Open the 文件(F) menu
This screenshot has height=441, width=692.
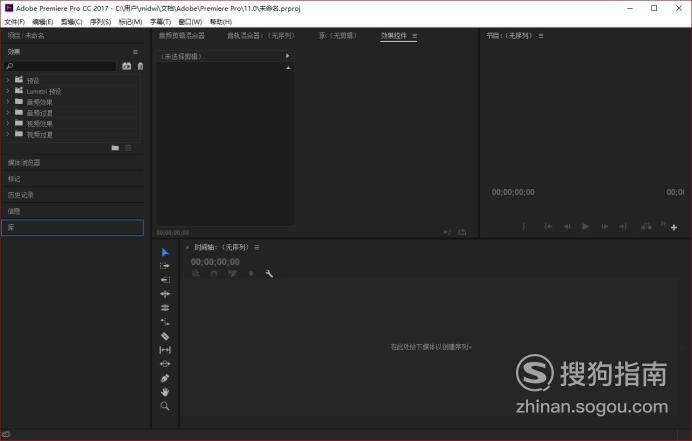tap(14, 22)
